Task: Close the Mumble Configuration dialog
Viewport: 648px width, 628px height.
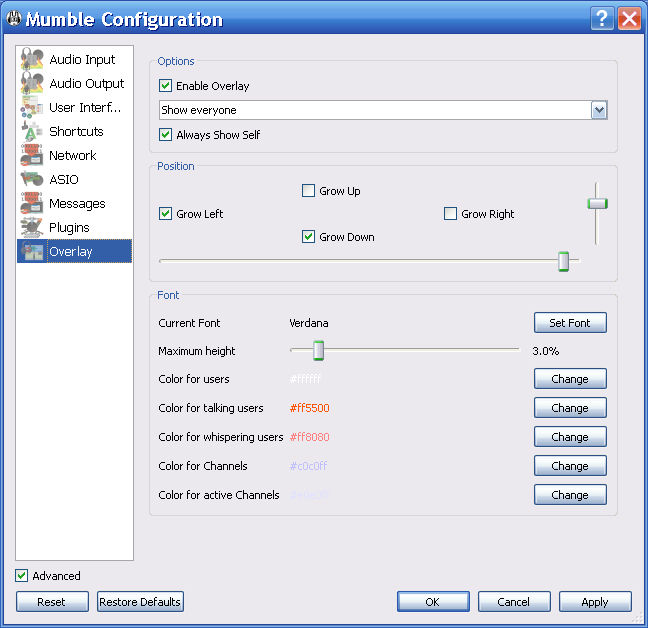Action: [x=629, y=19]
